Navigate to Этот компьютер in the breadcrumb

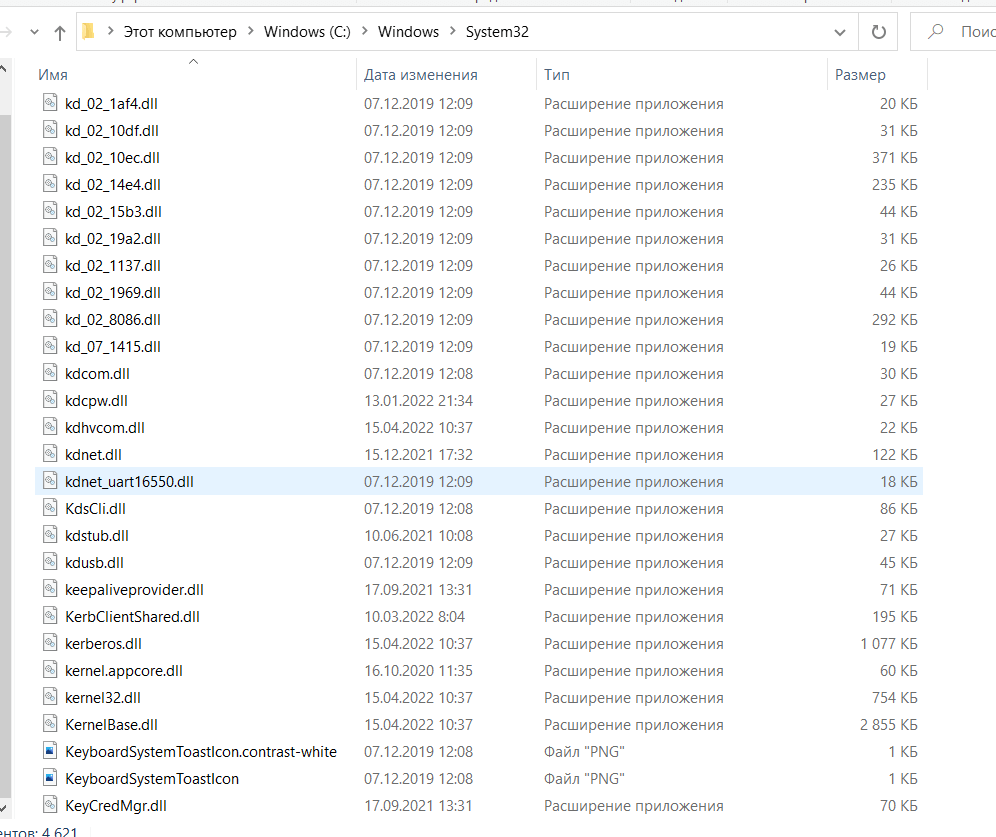tap(180, 32)
